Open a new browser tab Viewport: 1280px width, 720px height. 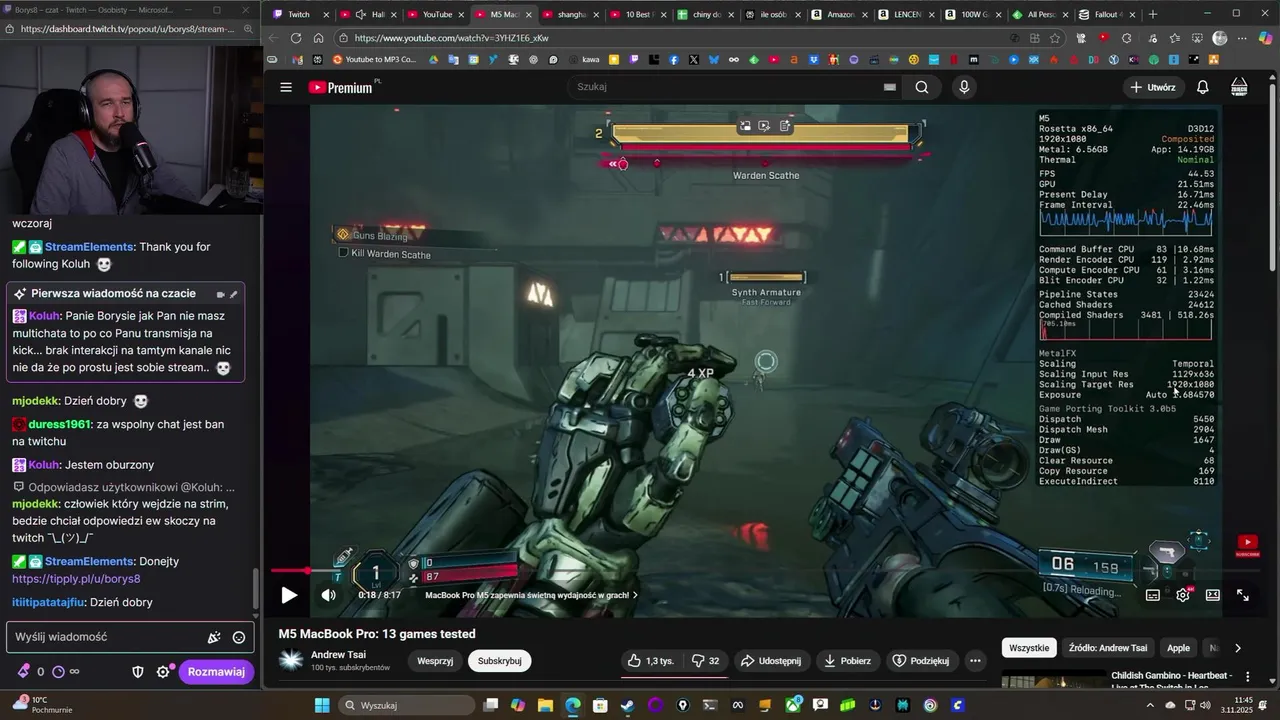coord(1153,14)
